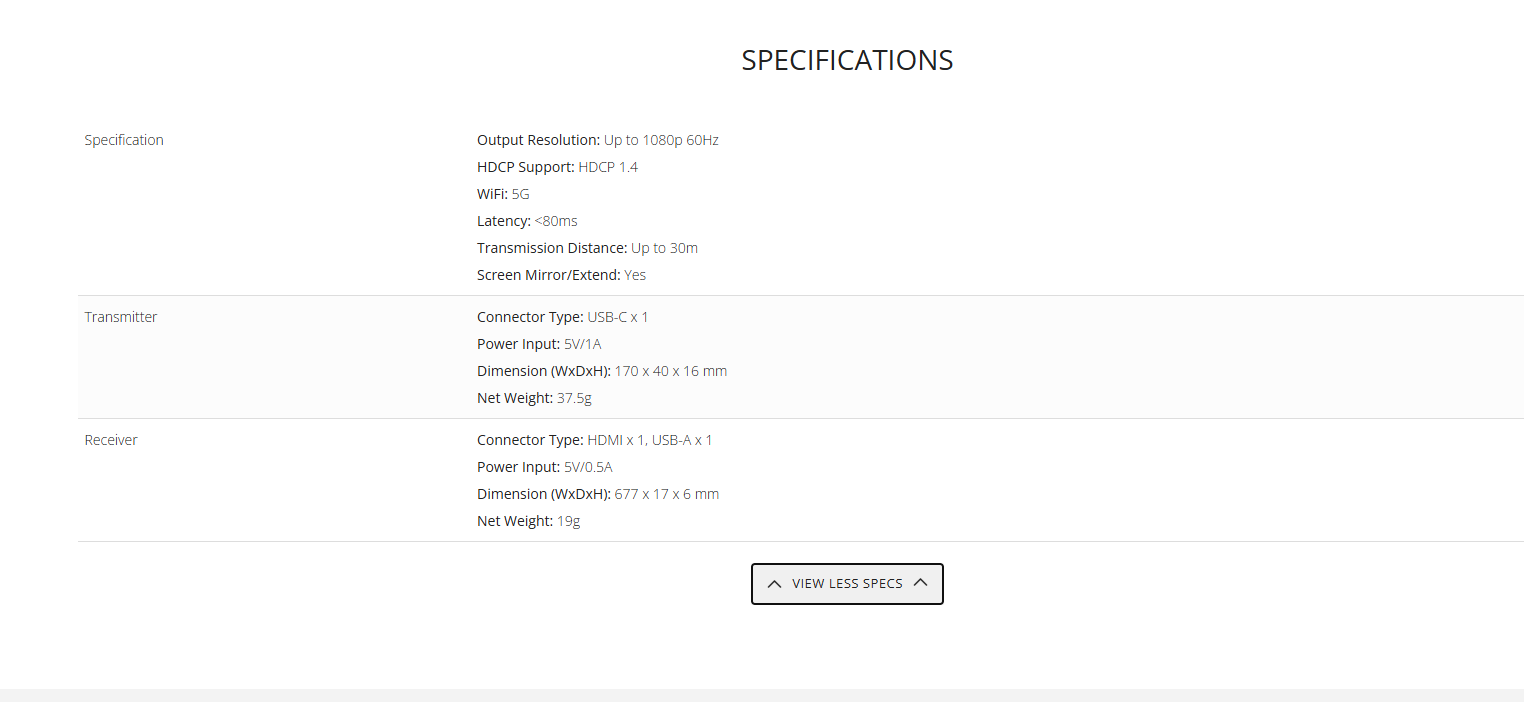Click the Latency <80ms line
This screenshot has width=1524, height=702.
(527, 221)
